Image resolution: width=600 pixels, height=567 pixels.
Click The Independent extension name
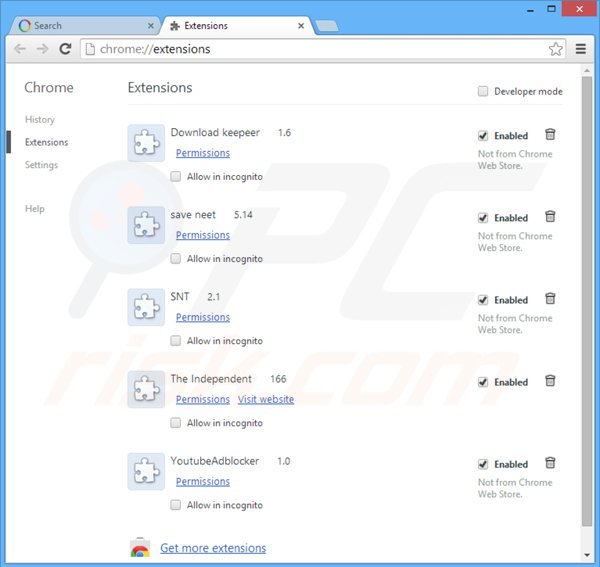(x=211, y=379)
